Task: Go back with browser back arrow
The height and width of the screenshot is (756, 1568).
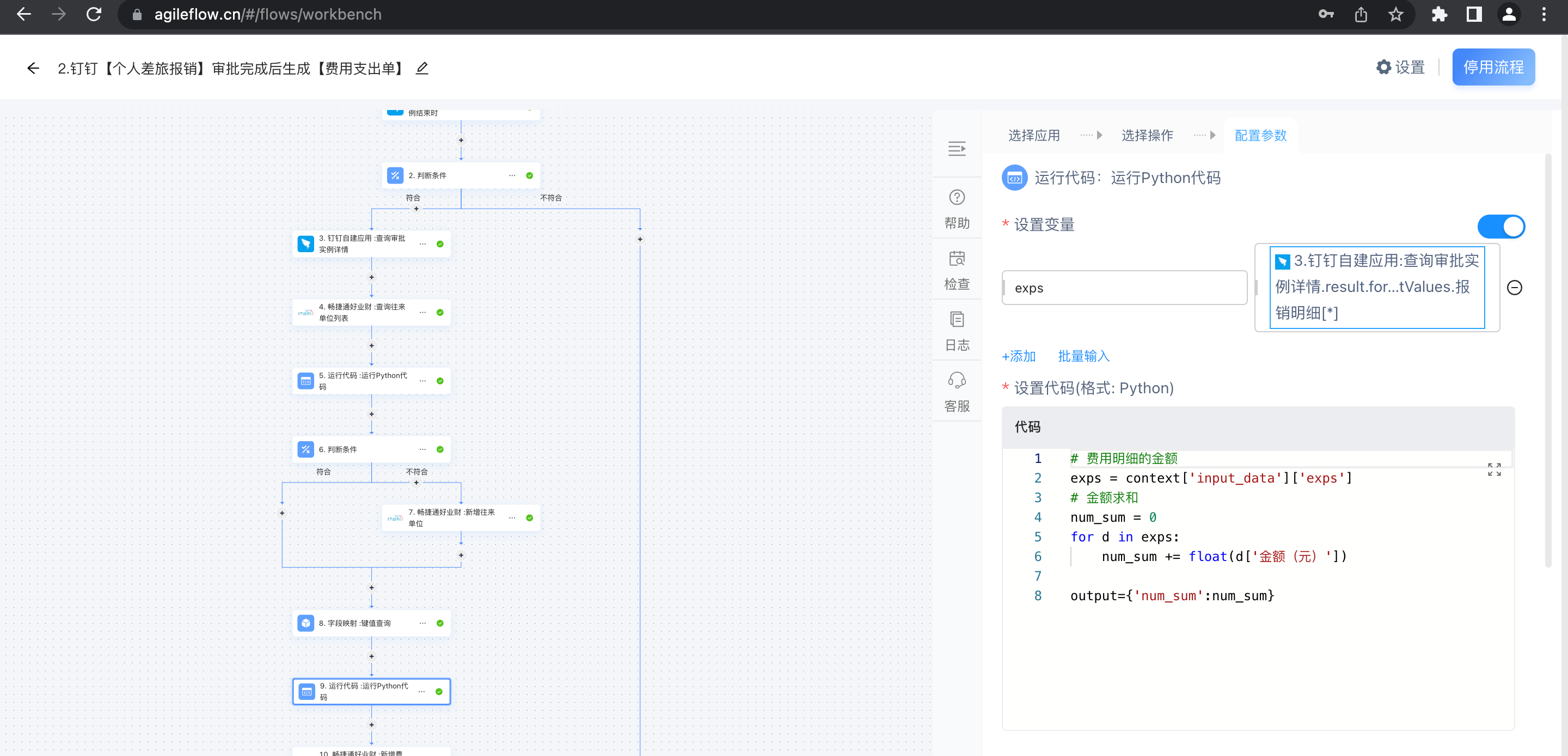Action: (x=24, y=14)
